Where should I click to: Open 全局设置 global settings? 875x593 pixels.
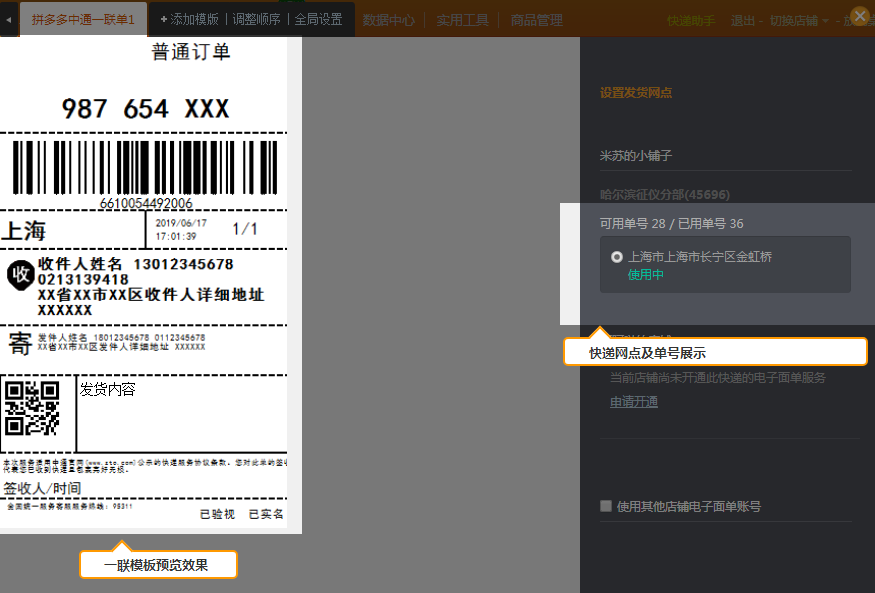(x=318, y=20)
